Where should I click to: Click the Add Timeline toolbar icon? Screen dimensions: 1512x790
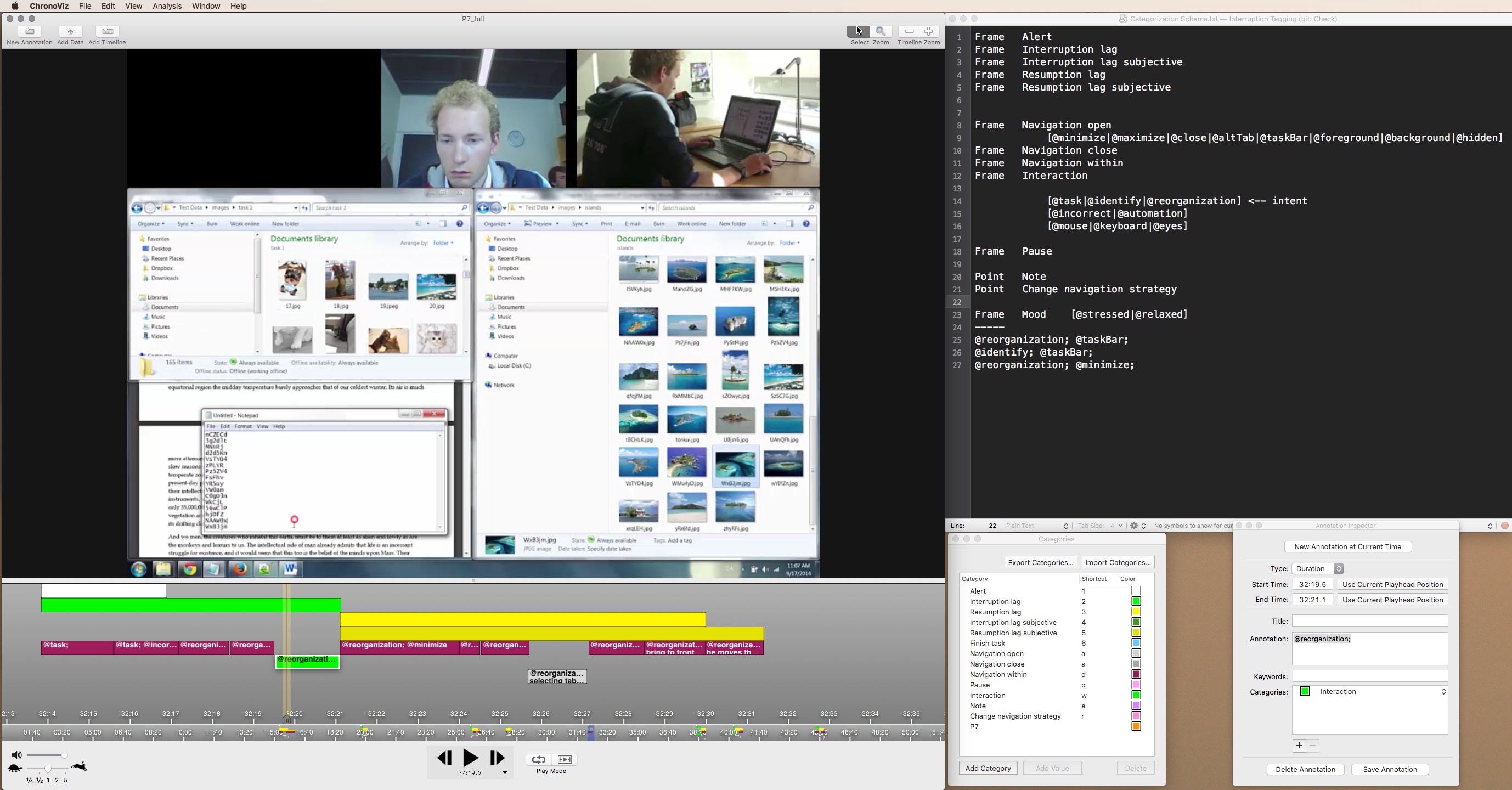(x=107, y=32)
